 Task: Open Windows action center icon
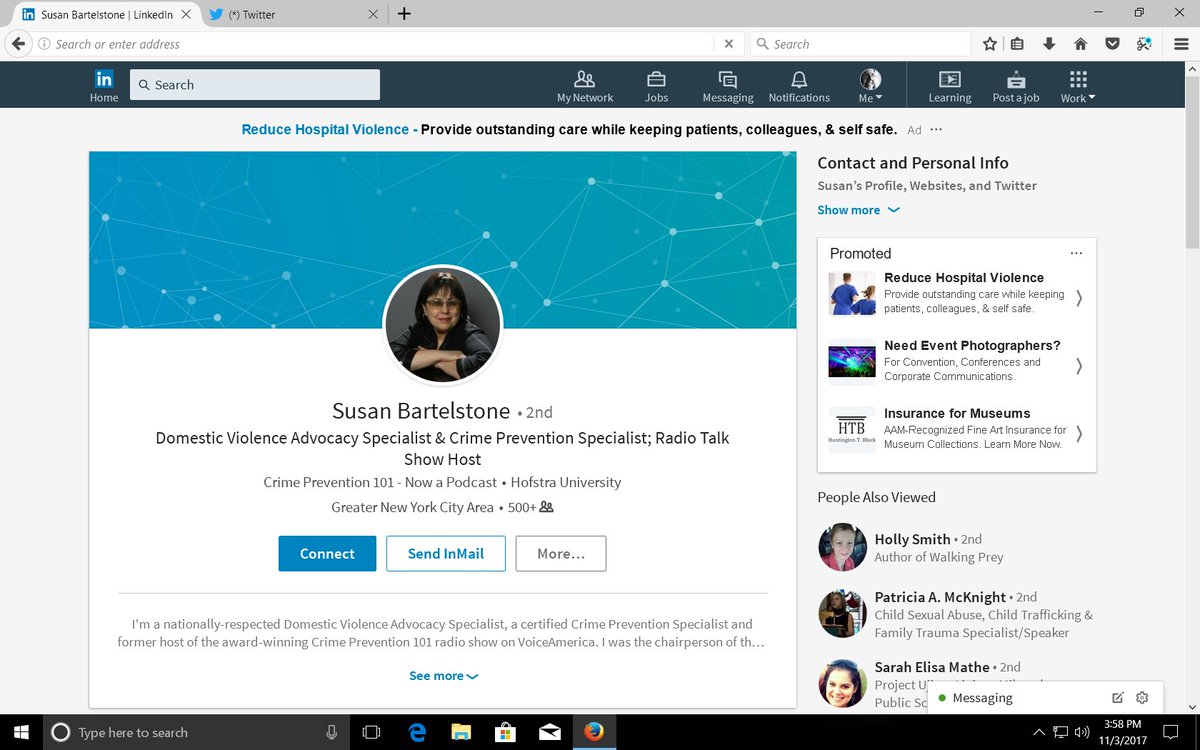coord(1173,732)
